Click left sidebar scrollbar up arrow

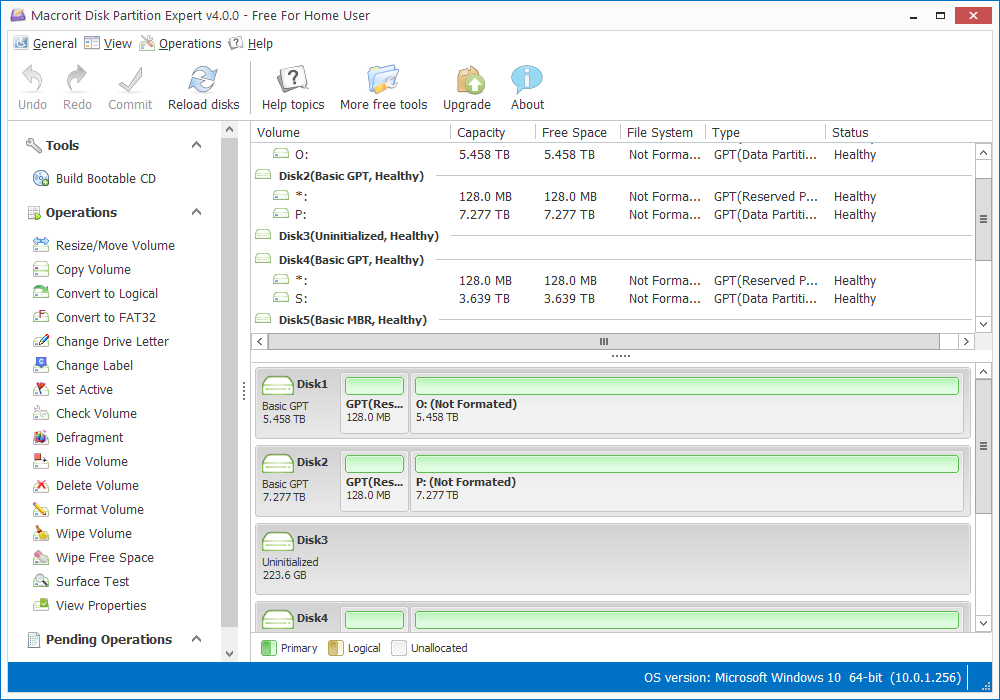point(230,129)
